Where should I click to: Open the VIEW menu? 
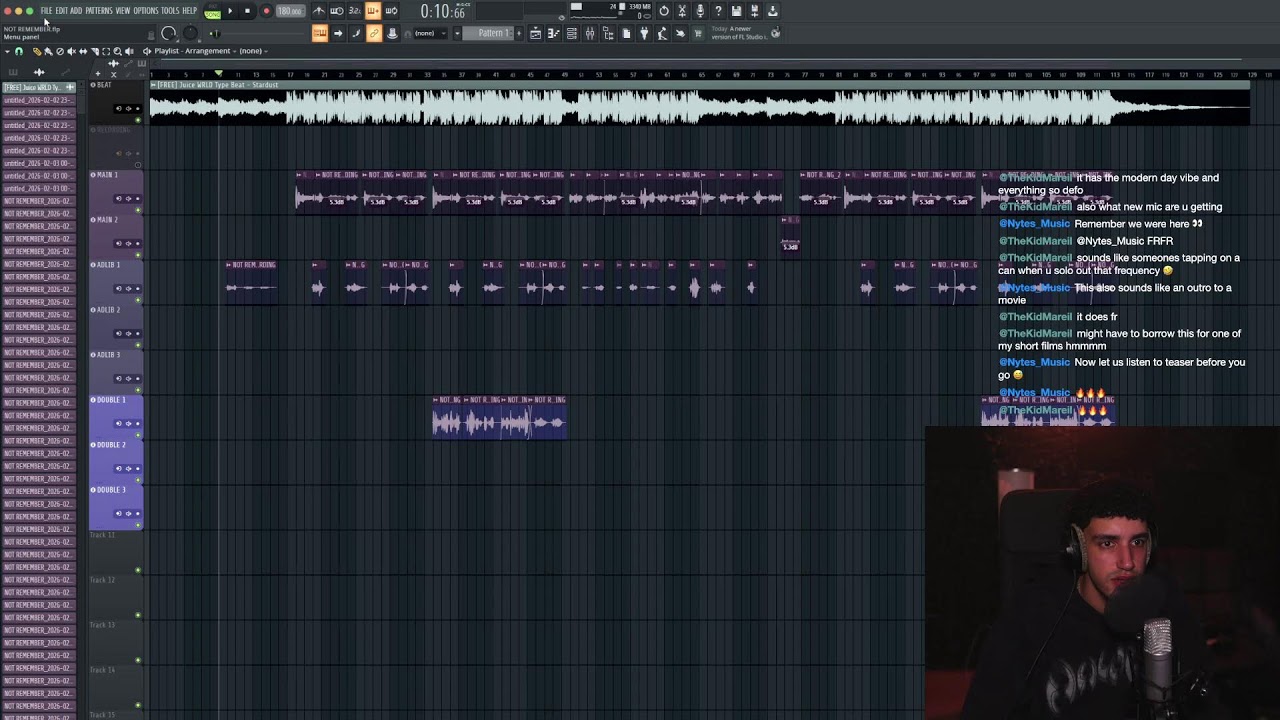(123, 11)
